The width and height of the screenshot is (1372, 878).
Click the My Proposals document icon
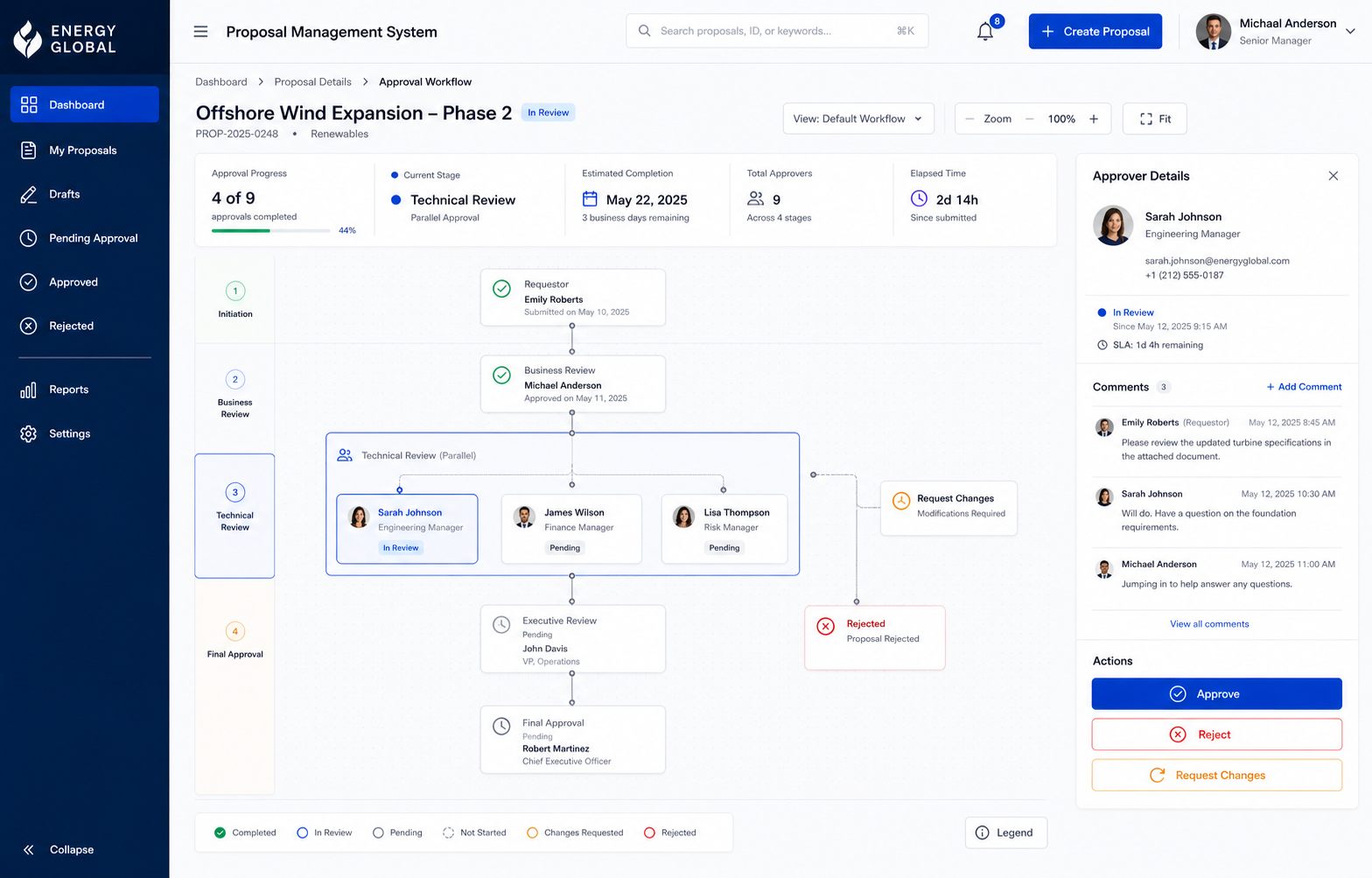click(x=29, y=150)
